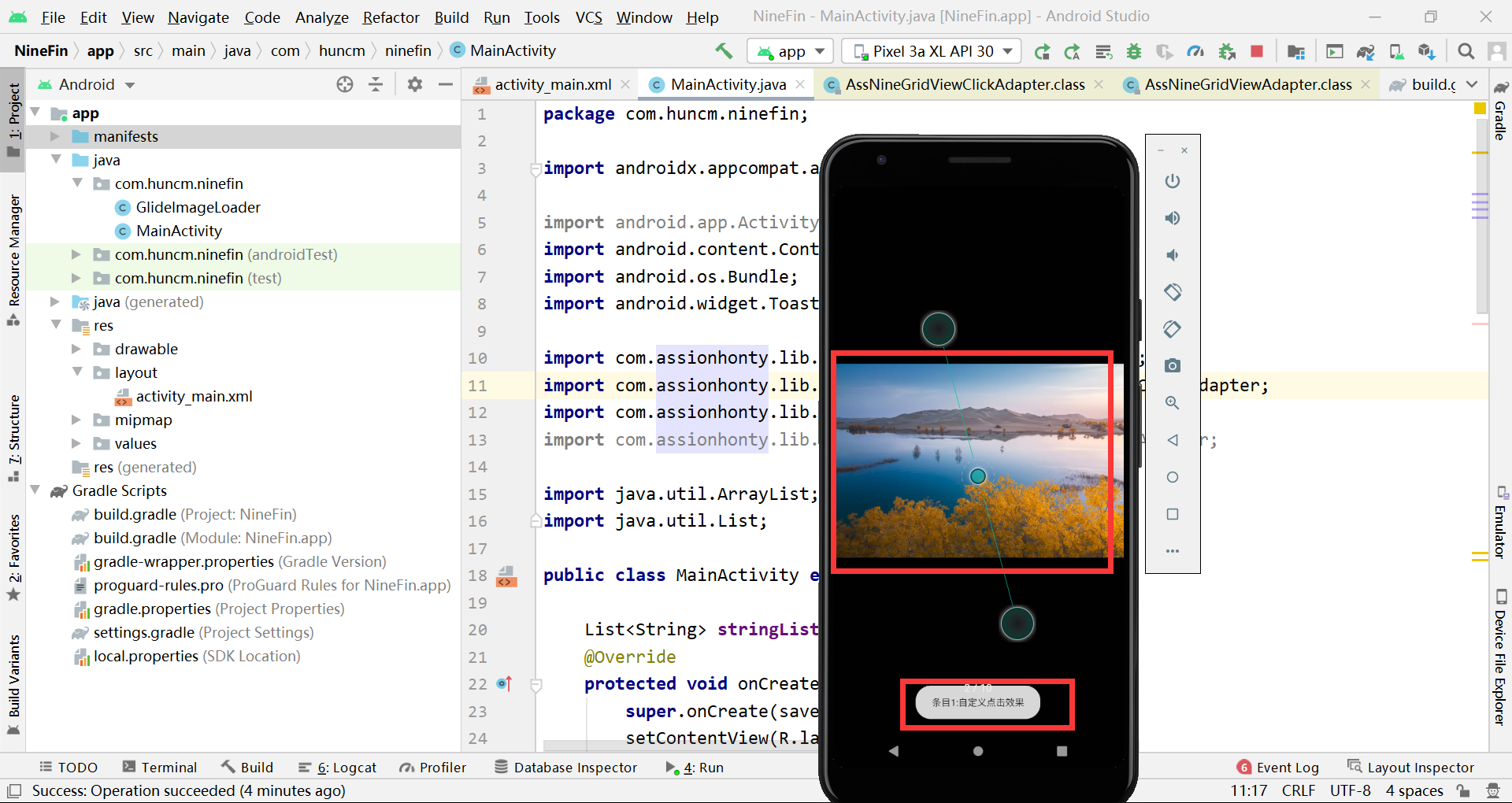The height and width of the screenshot is (803, 1512).
Task: Lower emulator volume with volume down icon
Action: [1173, 255]
